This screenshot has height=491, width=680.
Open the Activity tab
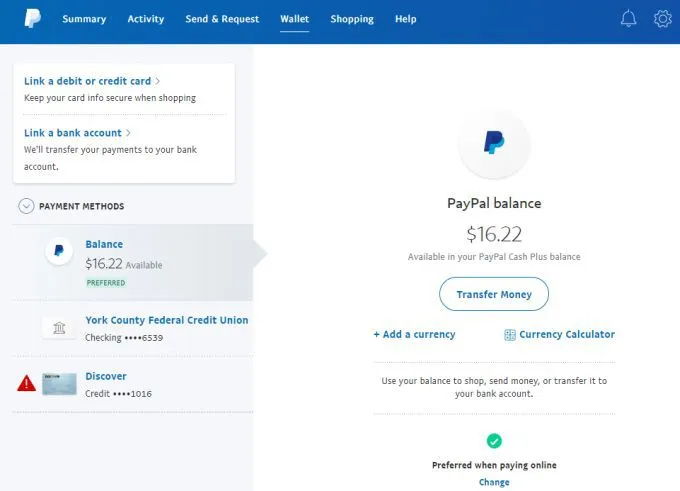(x=146, y=19)
